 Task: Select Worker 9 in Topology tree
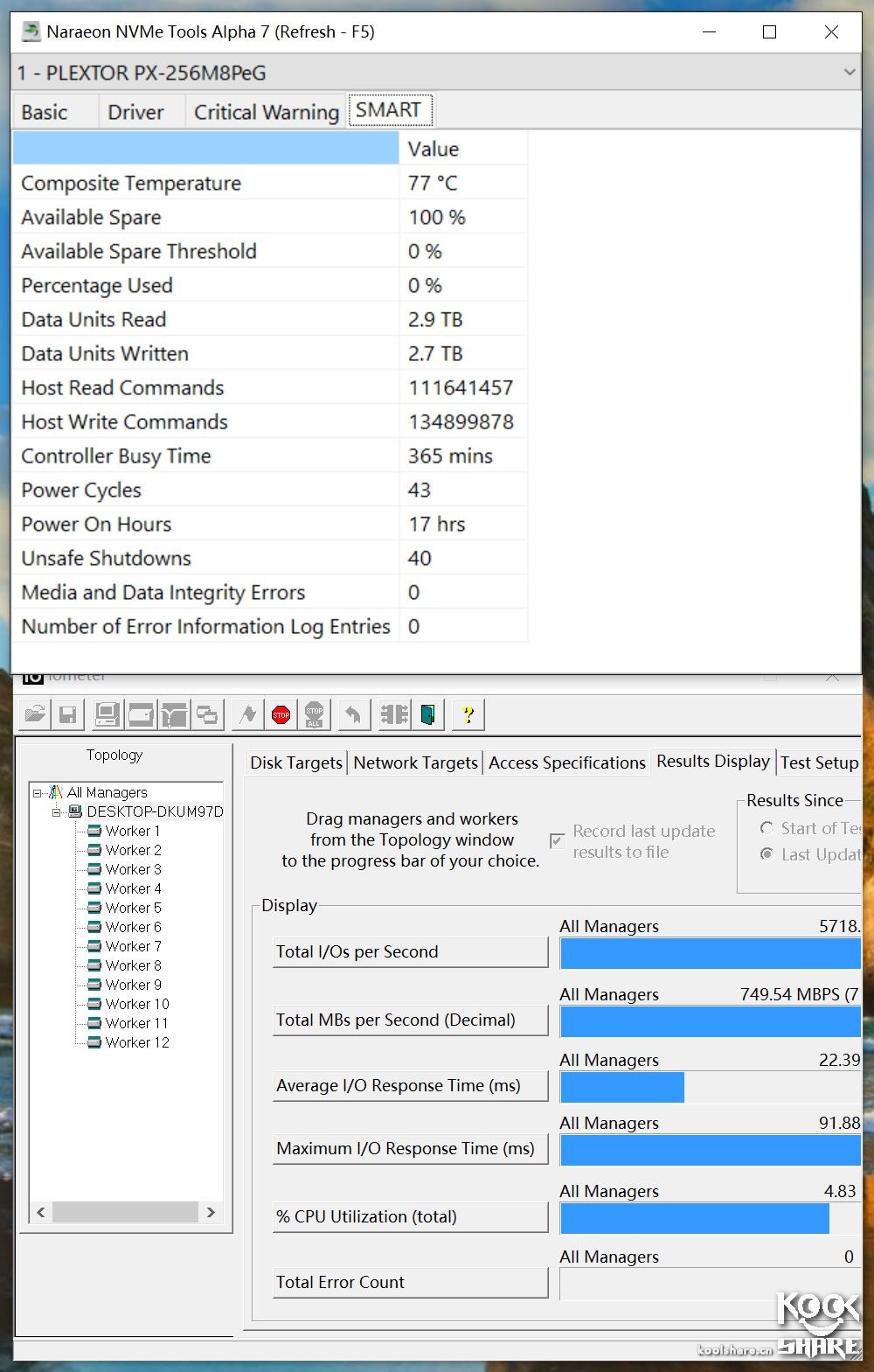133,985
